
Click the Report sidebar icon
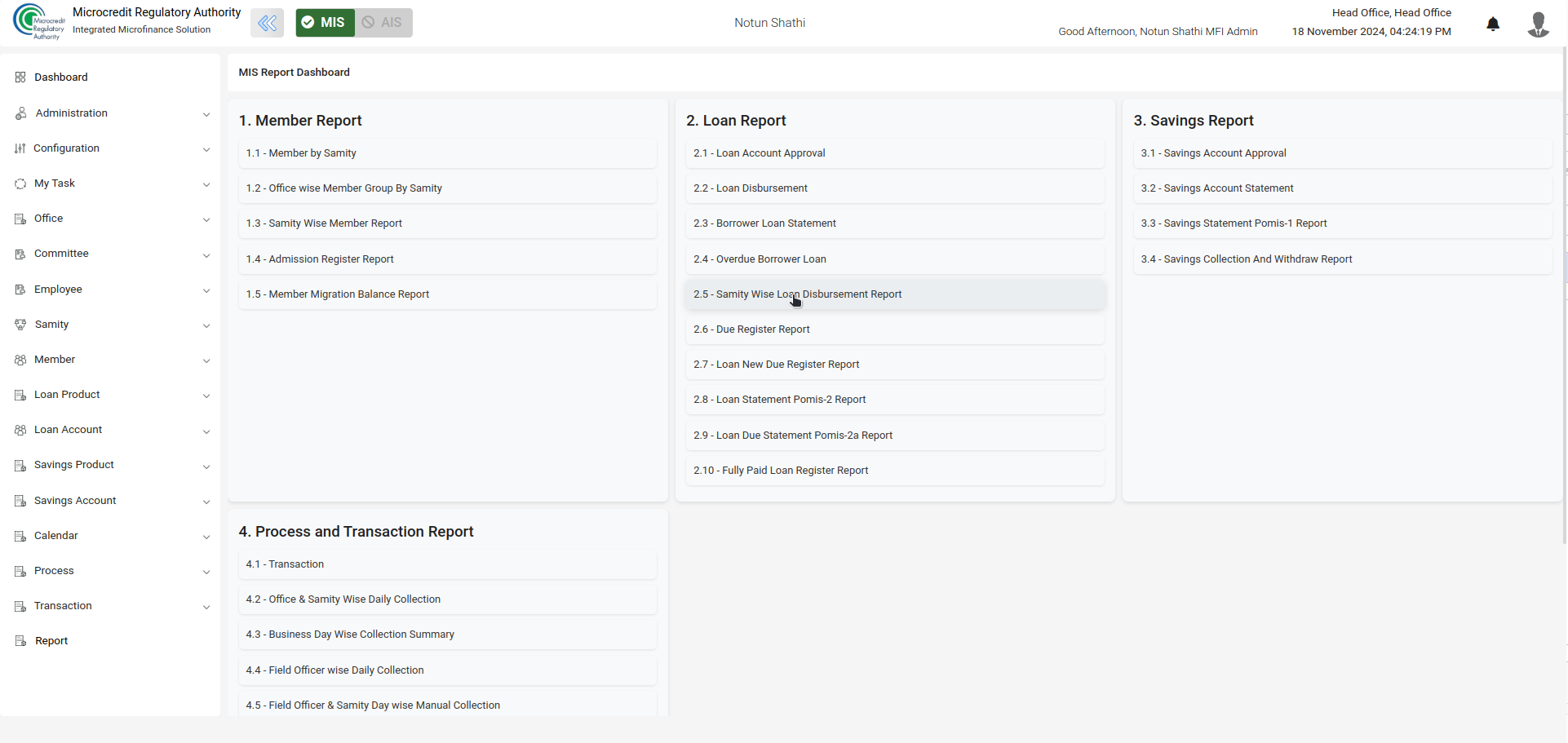pyautogui.click(x=20, y=641)
